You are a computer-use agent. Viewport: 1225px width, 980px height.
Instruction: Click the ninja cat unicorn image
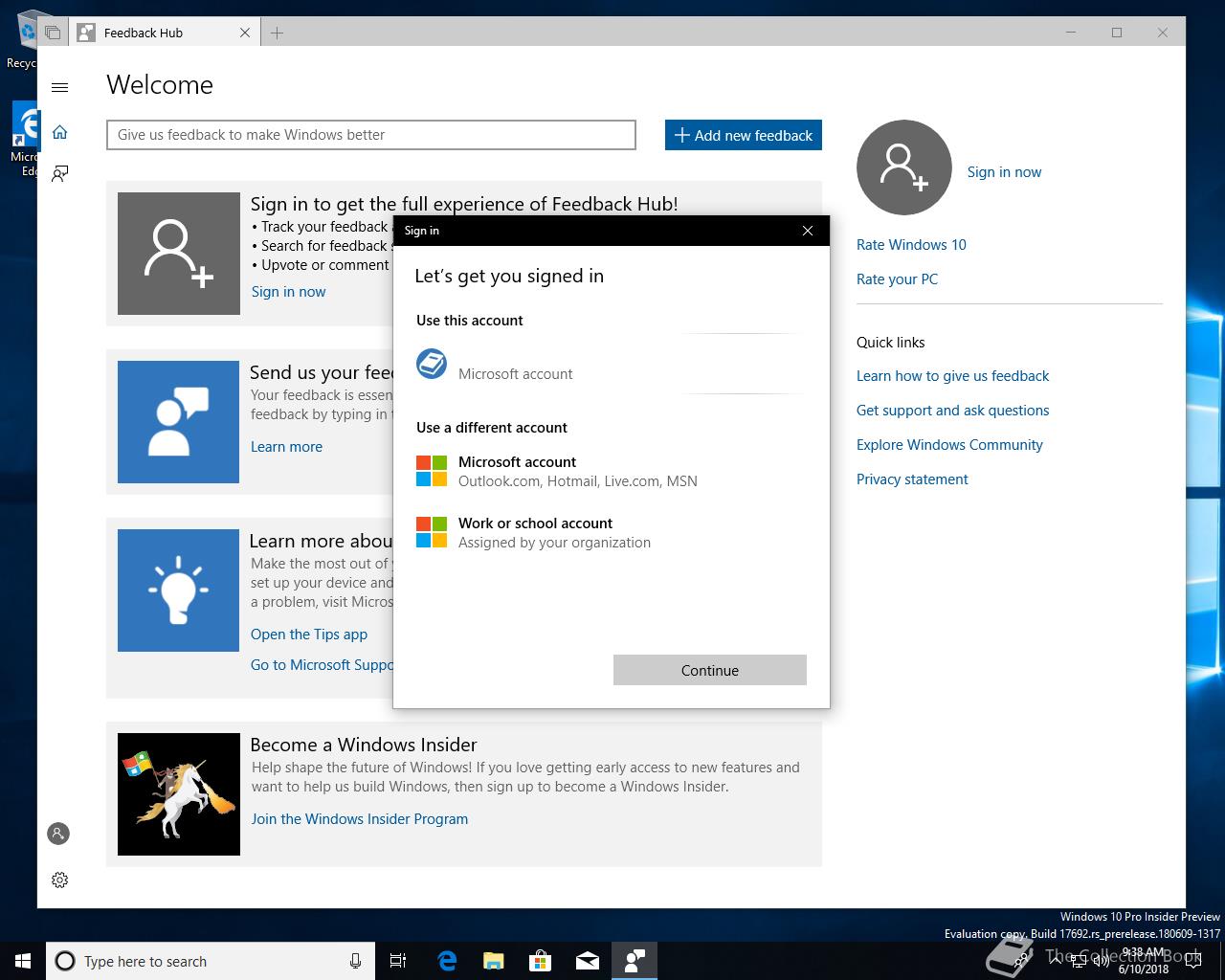tap(179, 794)
